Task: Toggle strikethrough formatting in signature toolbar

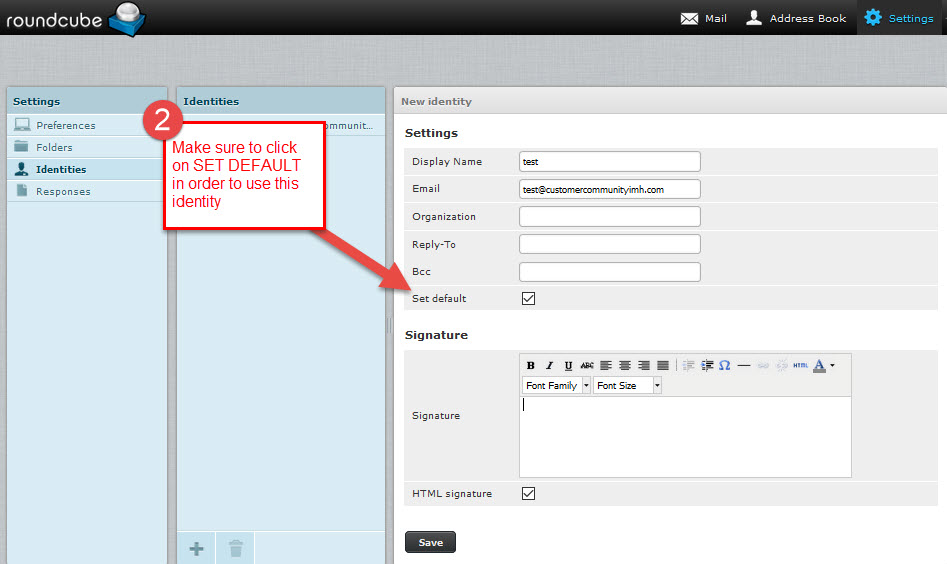Action: [587, 366]
